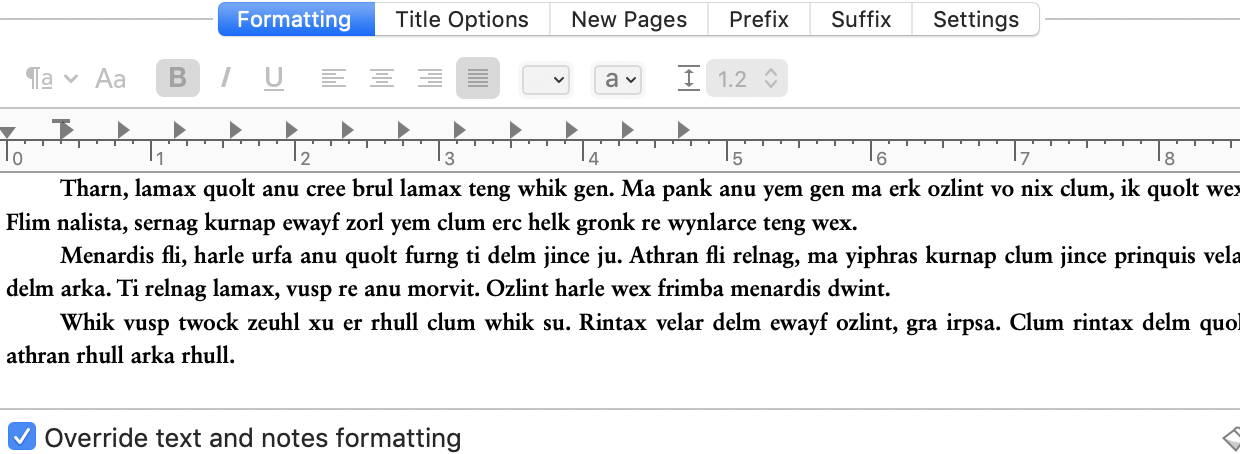Select the Prefix tab
This screenshot has height=454, width=1240.
(759, 19)
